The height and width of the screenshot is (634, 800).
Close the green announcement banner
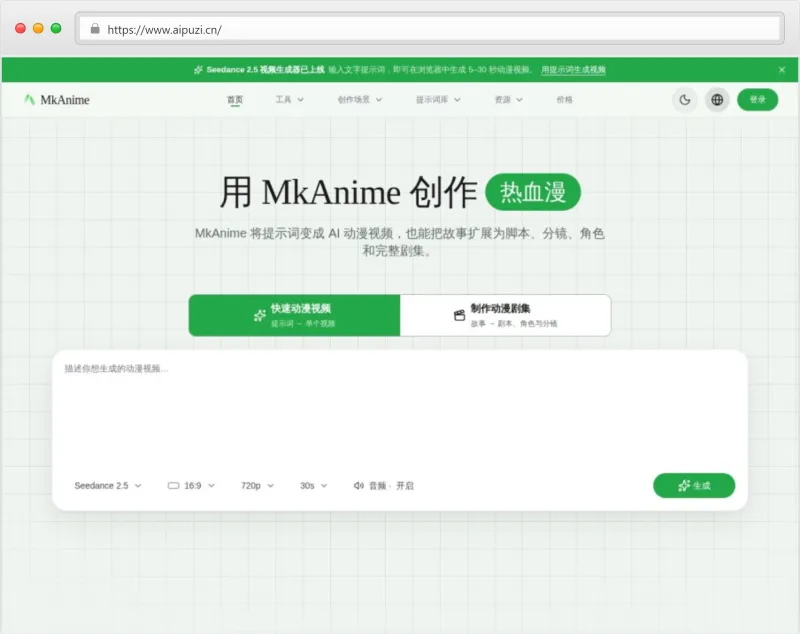point(782,70)
